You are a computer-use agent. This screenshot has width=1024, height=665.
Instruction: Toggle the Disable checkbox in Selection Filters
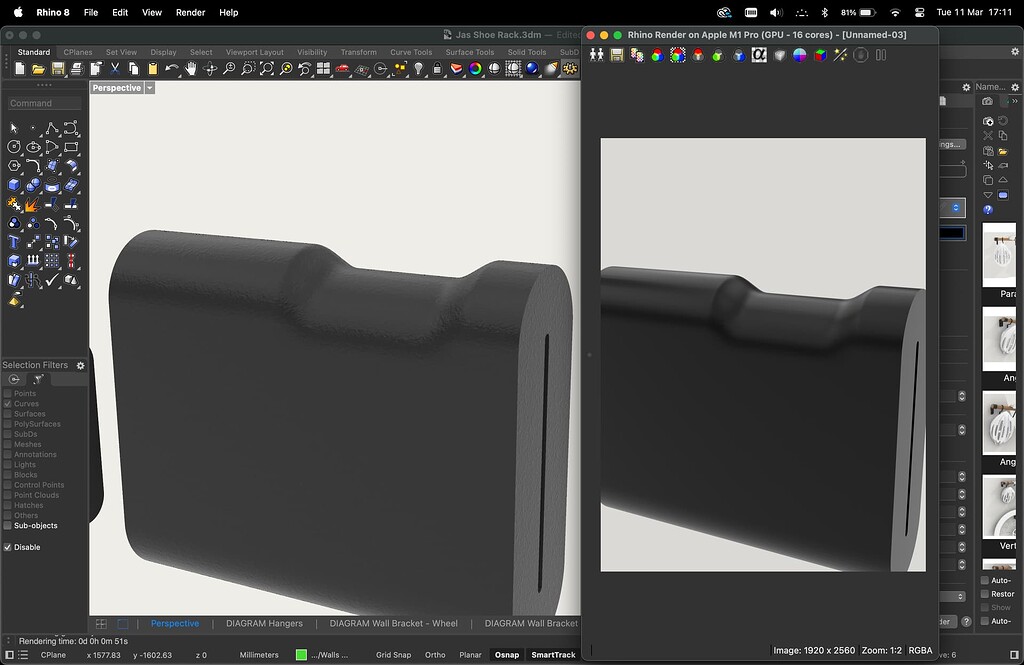[8, 547]
